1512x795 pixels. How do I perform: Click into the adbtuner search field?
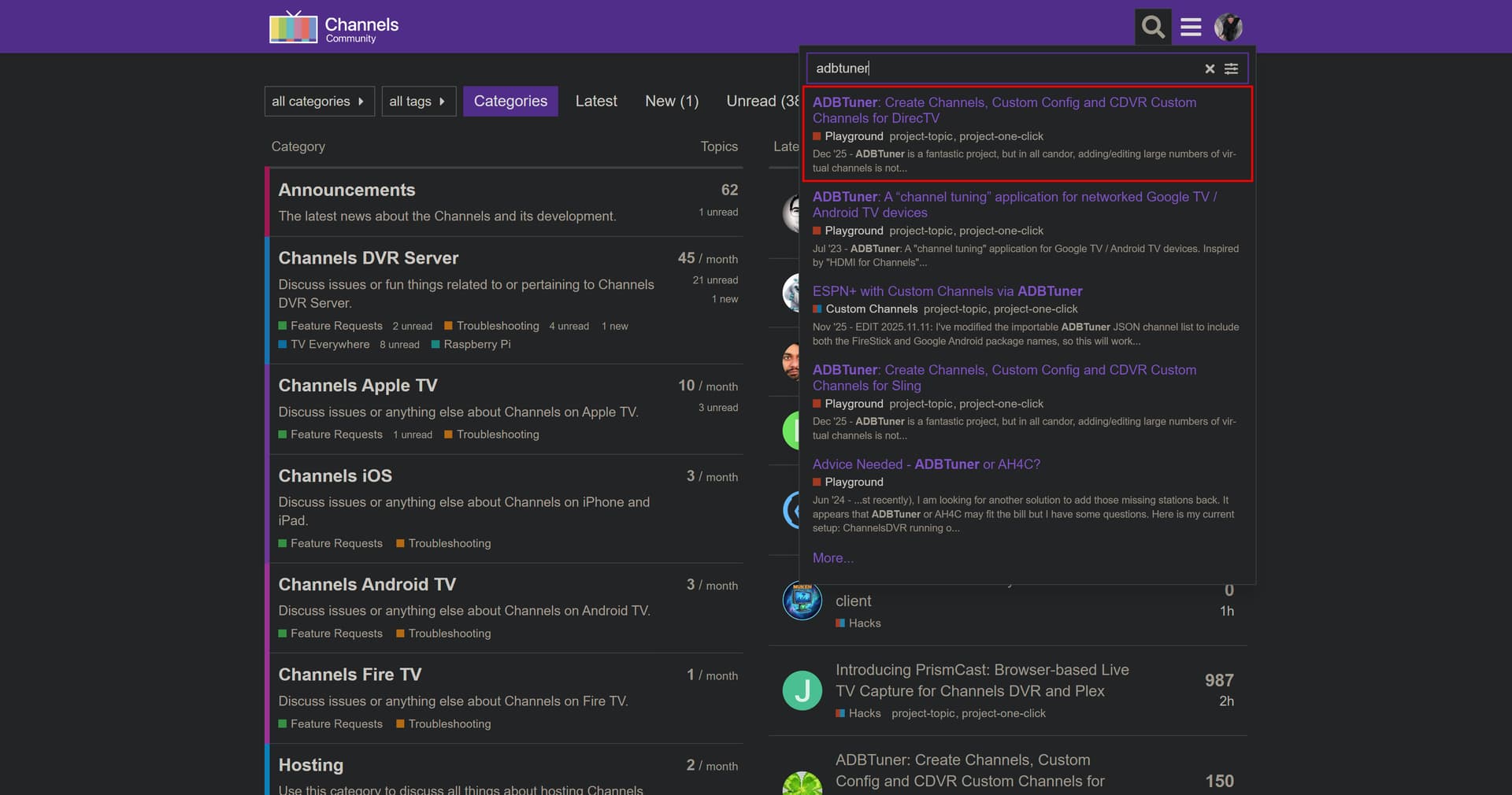[1000, 68]
